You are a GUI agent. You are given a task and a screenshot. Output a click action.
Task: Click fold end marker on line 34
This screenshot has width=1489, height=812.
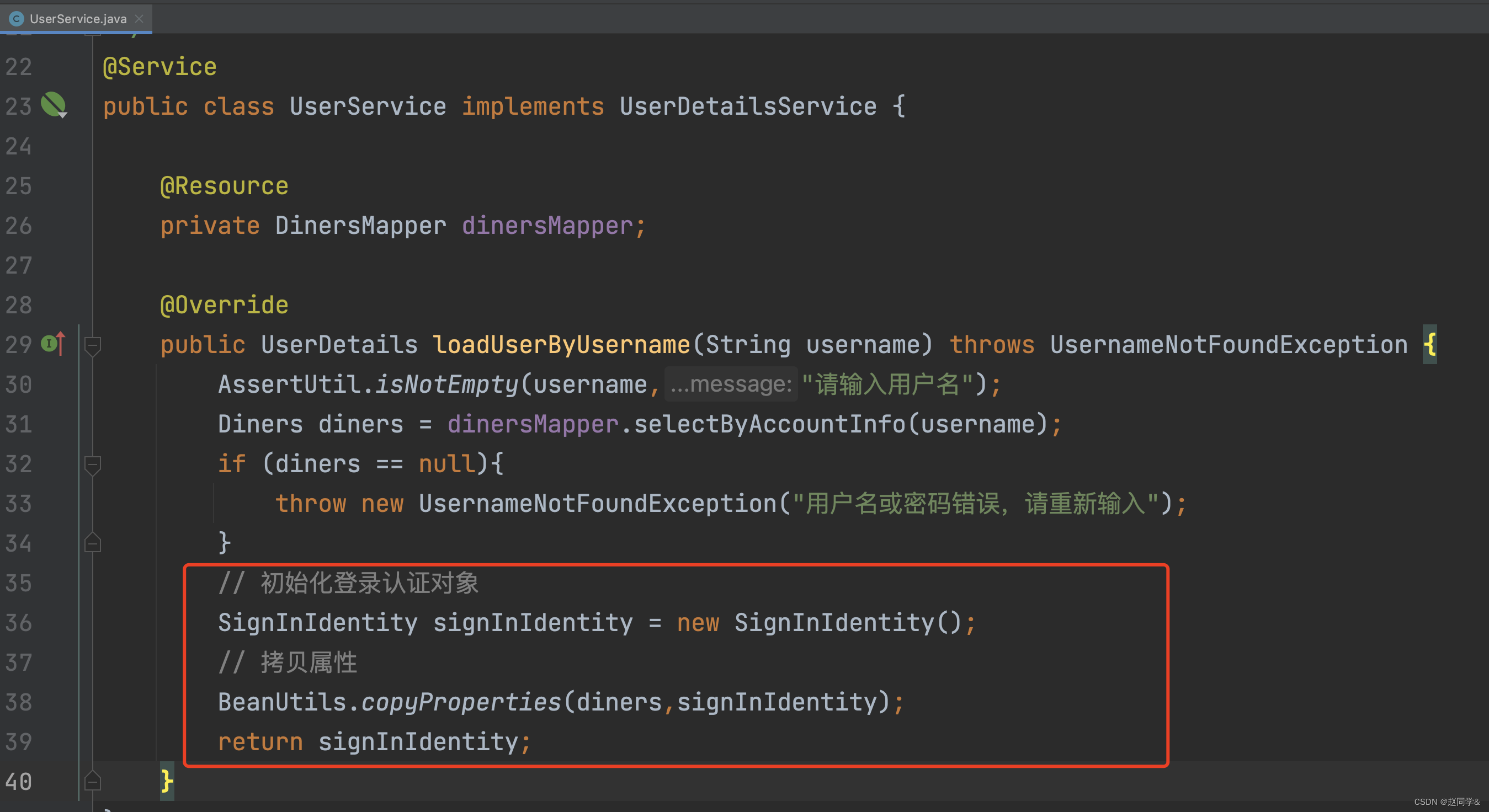(93, 543)
